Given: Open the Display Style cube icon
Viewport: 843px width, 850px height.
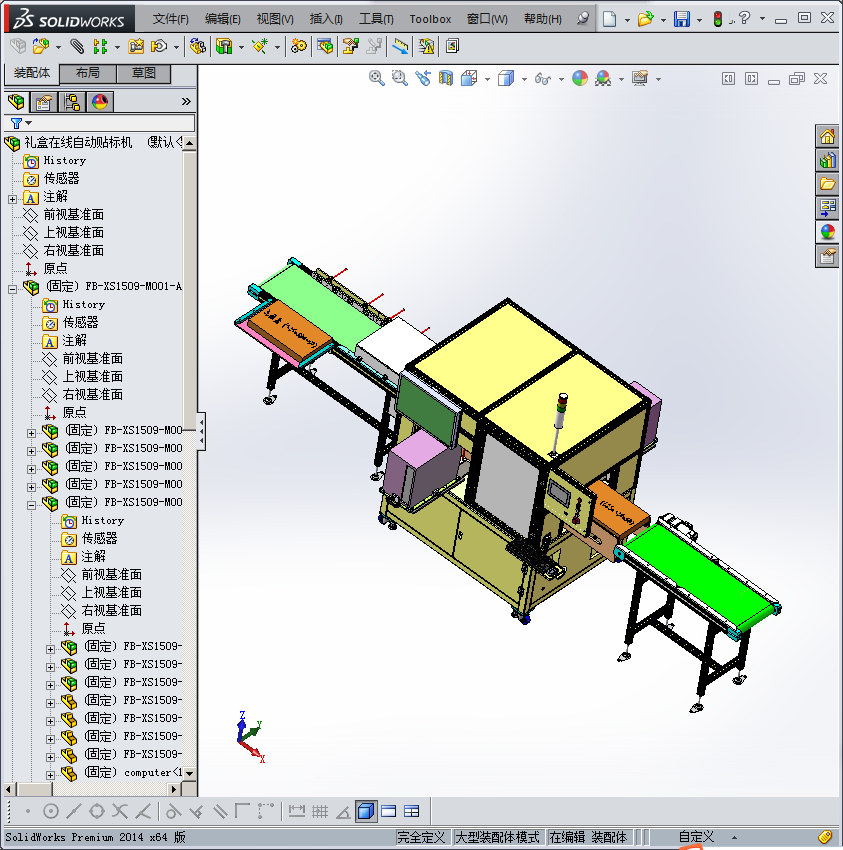Looking at the screenshot, I should (x=505, y=79).
